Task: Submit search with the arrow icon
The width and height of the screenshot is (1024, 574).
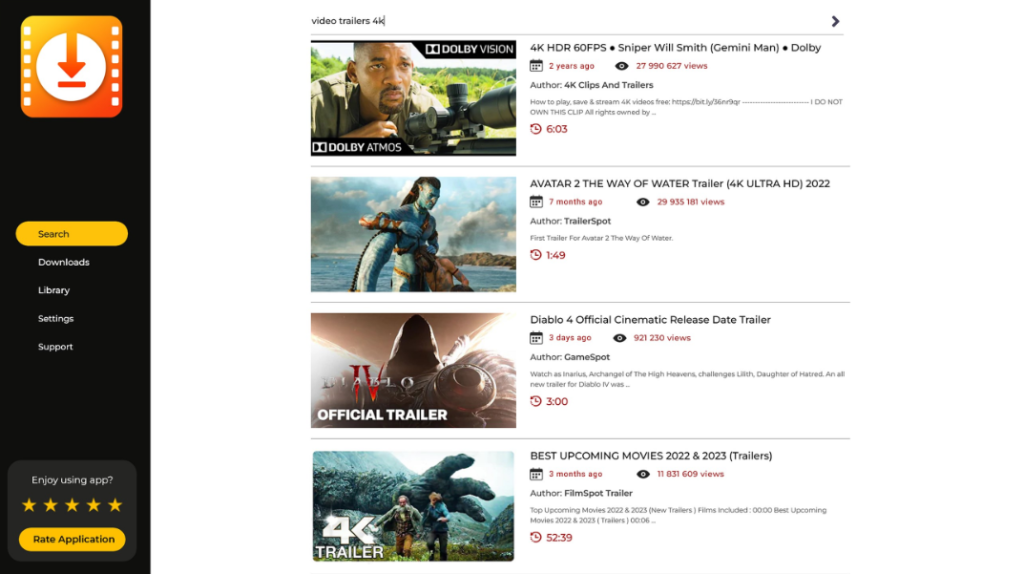Action: 835,22
